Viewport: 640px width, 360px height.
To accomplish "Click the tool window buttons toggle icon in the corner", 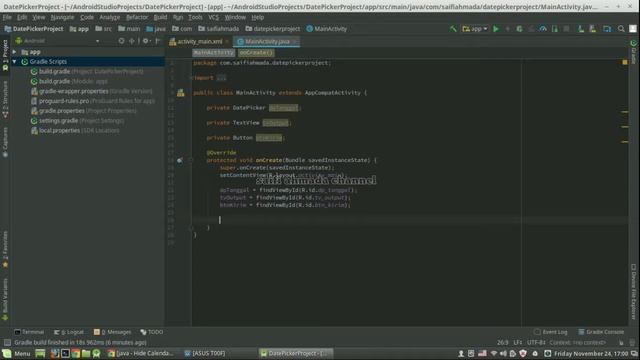I will [x=7, y=342].
